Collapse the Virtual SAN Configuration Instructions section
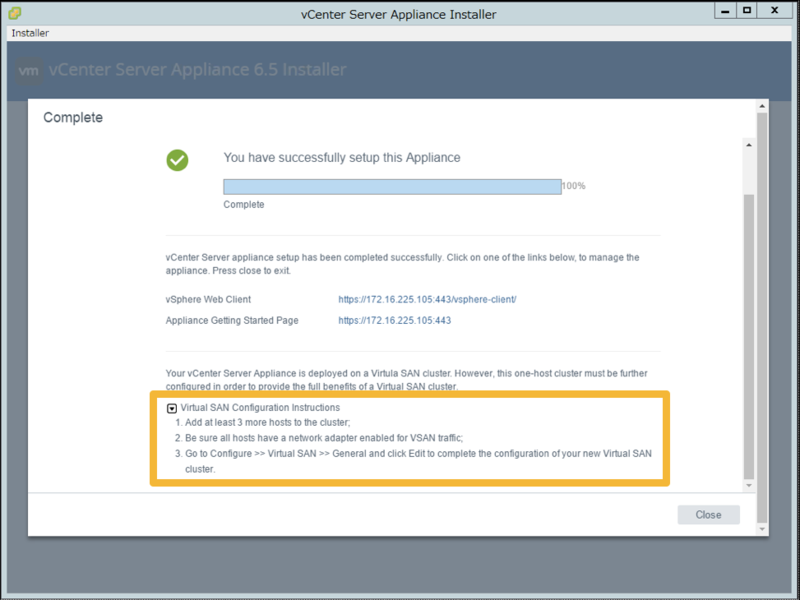This screenshot has width=800, height=600. (x=172, y=408)
